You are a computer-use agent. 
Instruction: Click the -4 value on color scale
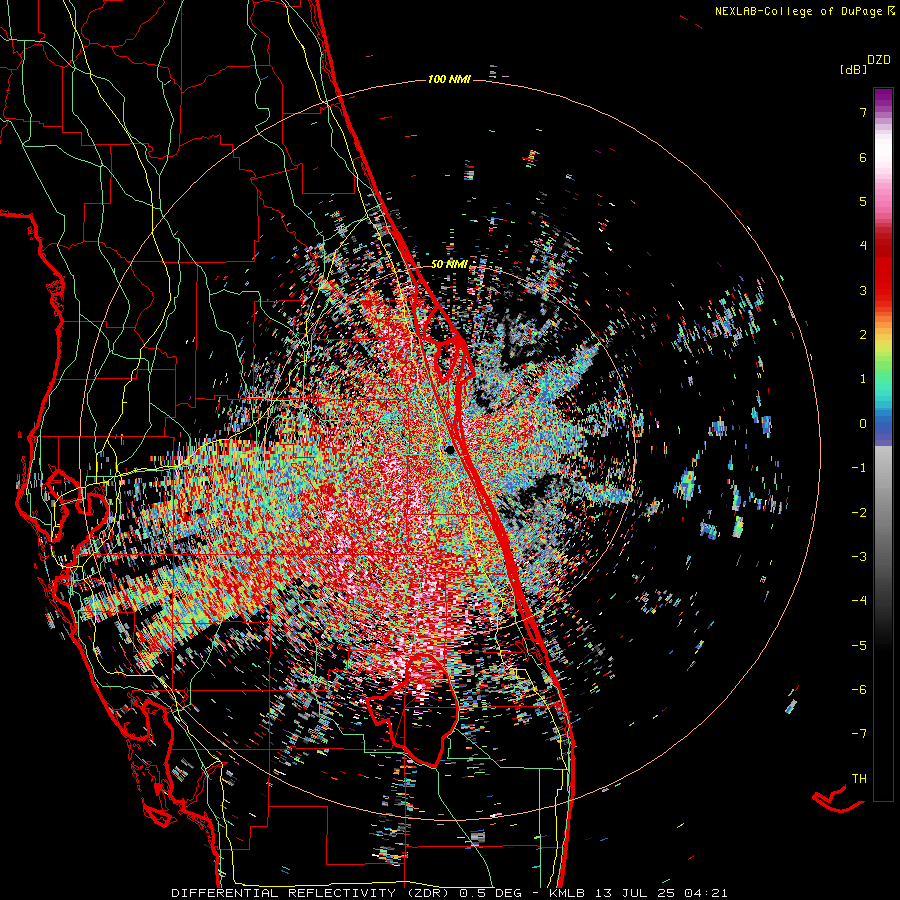pyautogui.click(x=859, y=601)
